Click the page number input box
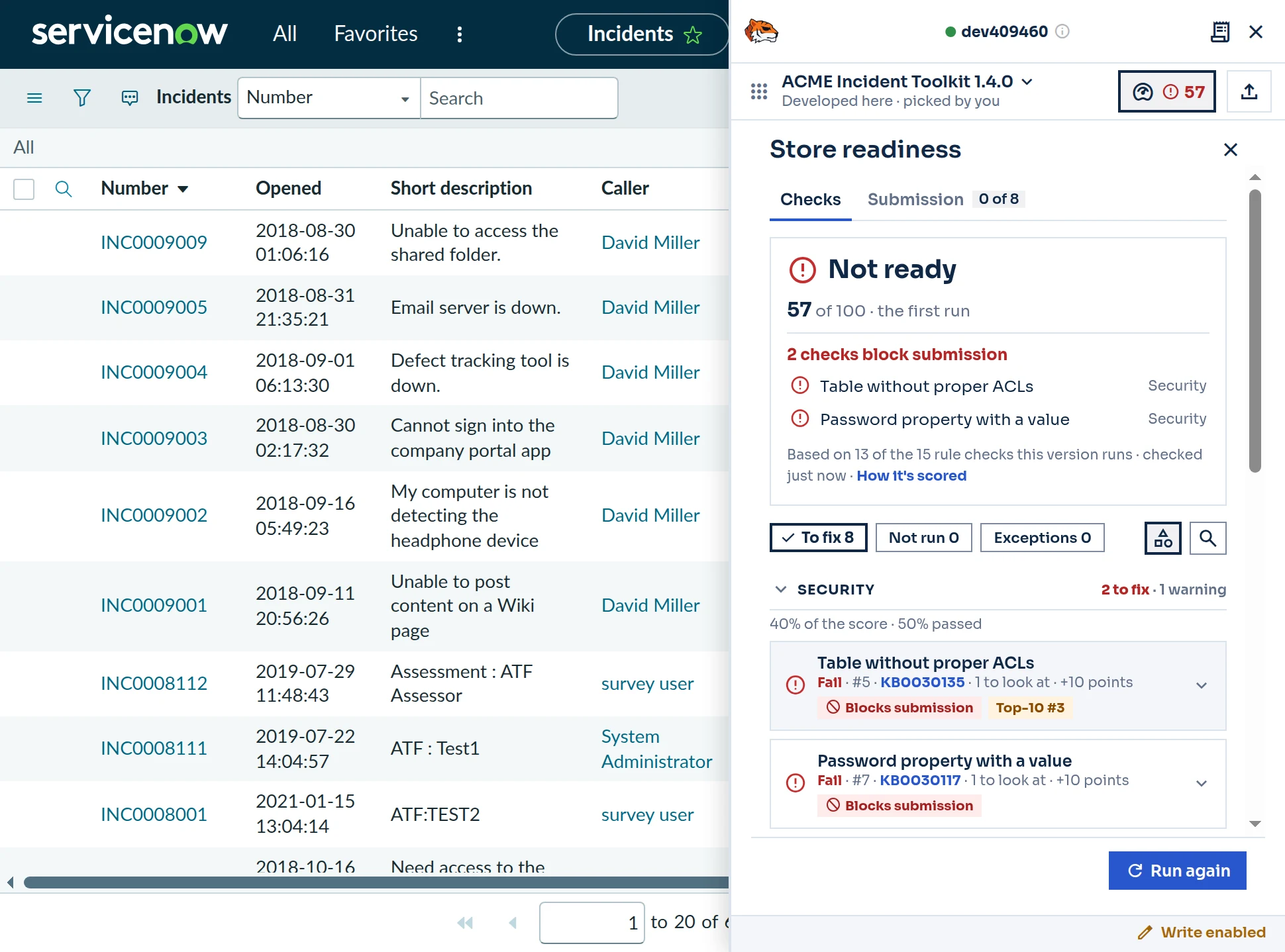 [591, 922]
